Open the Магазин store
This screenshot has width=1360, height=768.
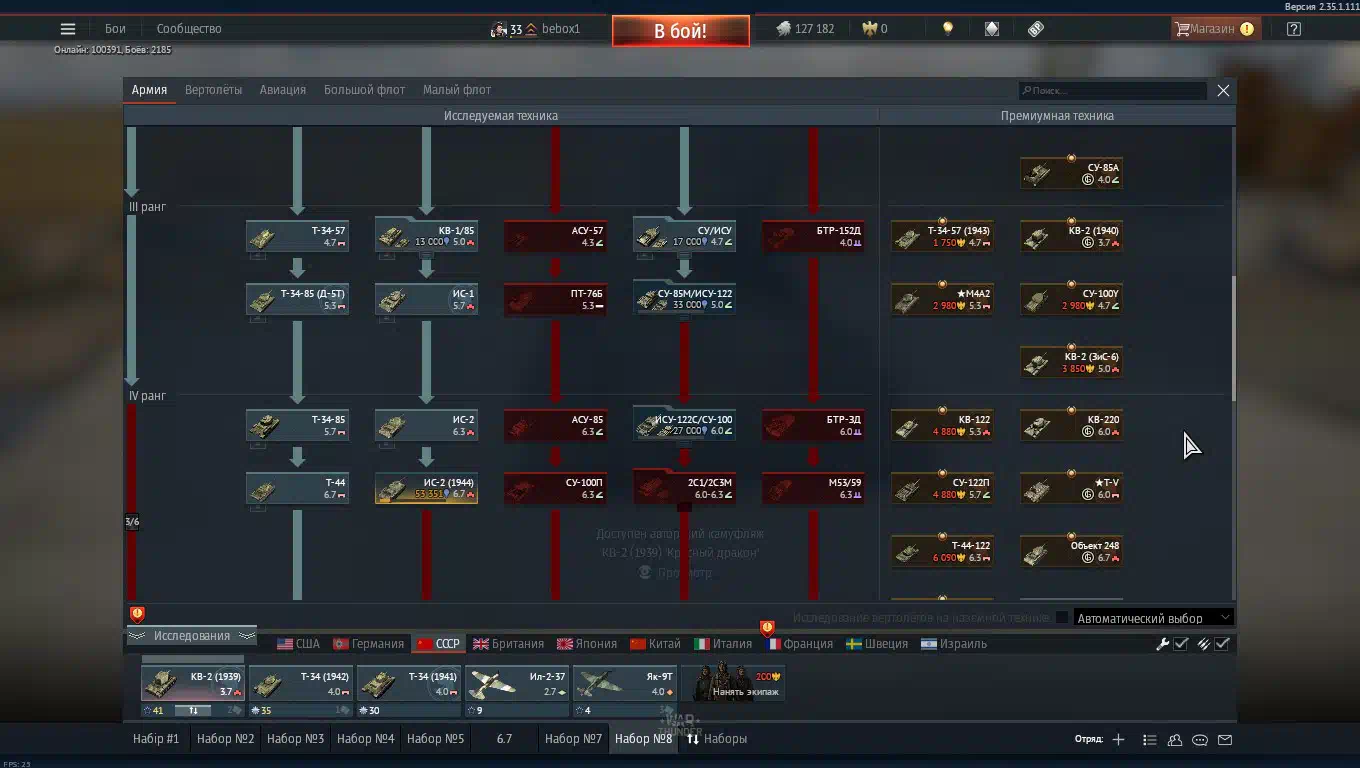click(x=1214, y=29)
